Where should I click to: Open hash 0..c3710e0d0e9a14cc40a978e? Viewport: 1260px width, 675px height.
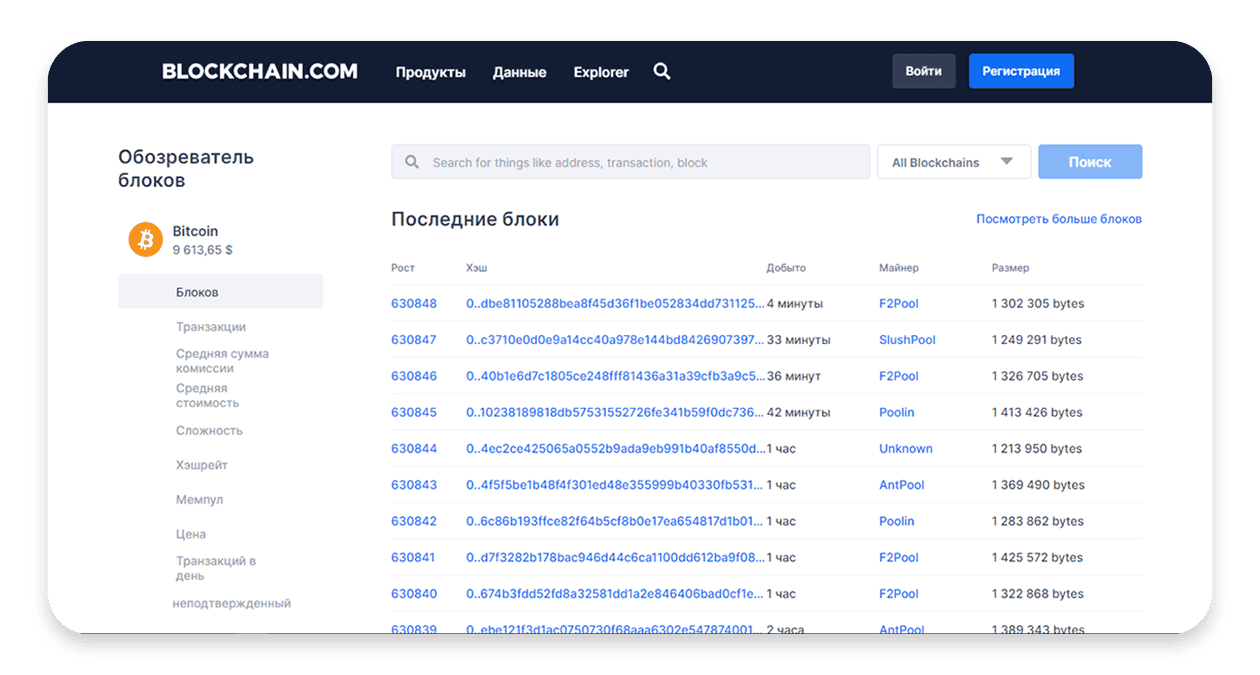click(615, 340)
